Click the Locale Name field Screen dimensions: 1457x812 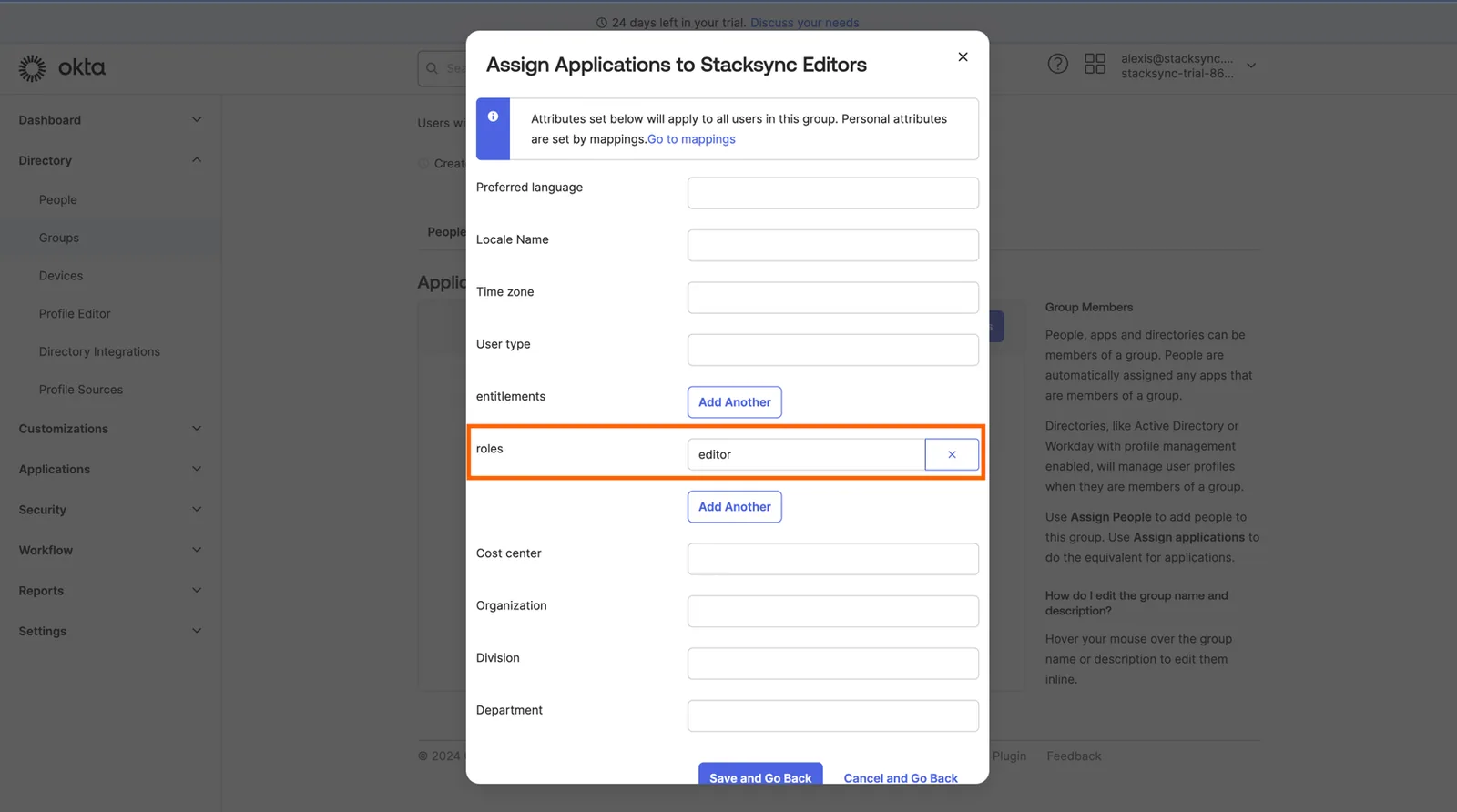[x=833, y=245]
